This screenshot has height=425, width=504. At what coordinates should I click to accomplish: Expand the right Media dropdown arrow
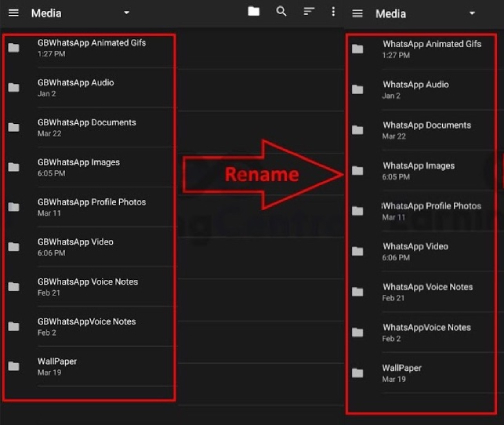coord(472,14)
